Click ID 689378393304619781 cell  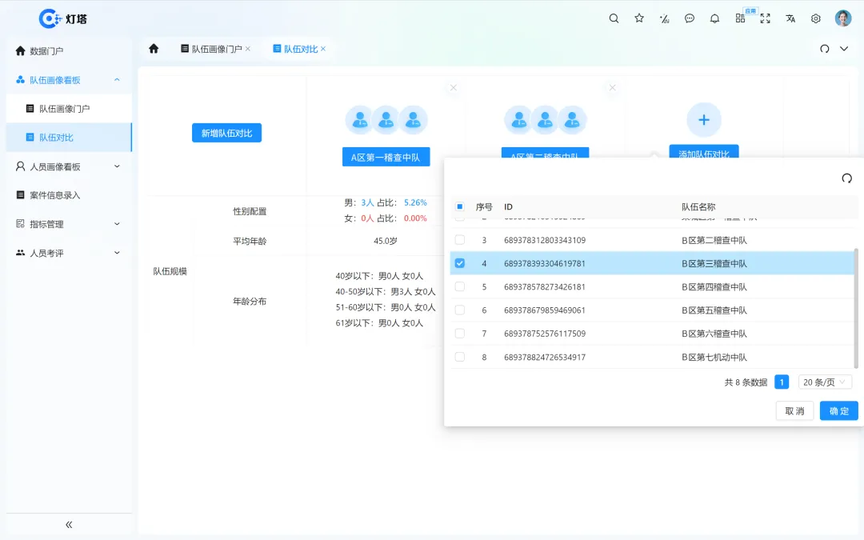click(x=544, y=263)
